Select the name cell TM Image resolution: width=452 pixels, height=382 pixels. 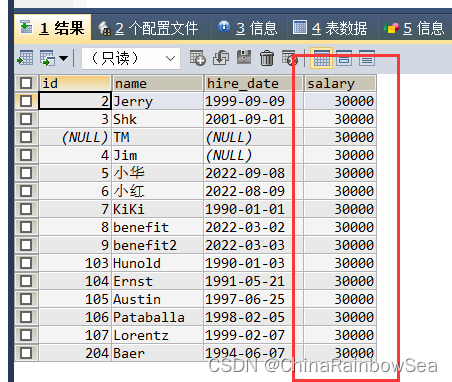[157, 137]
